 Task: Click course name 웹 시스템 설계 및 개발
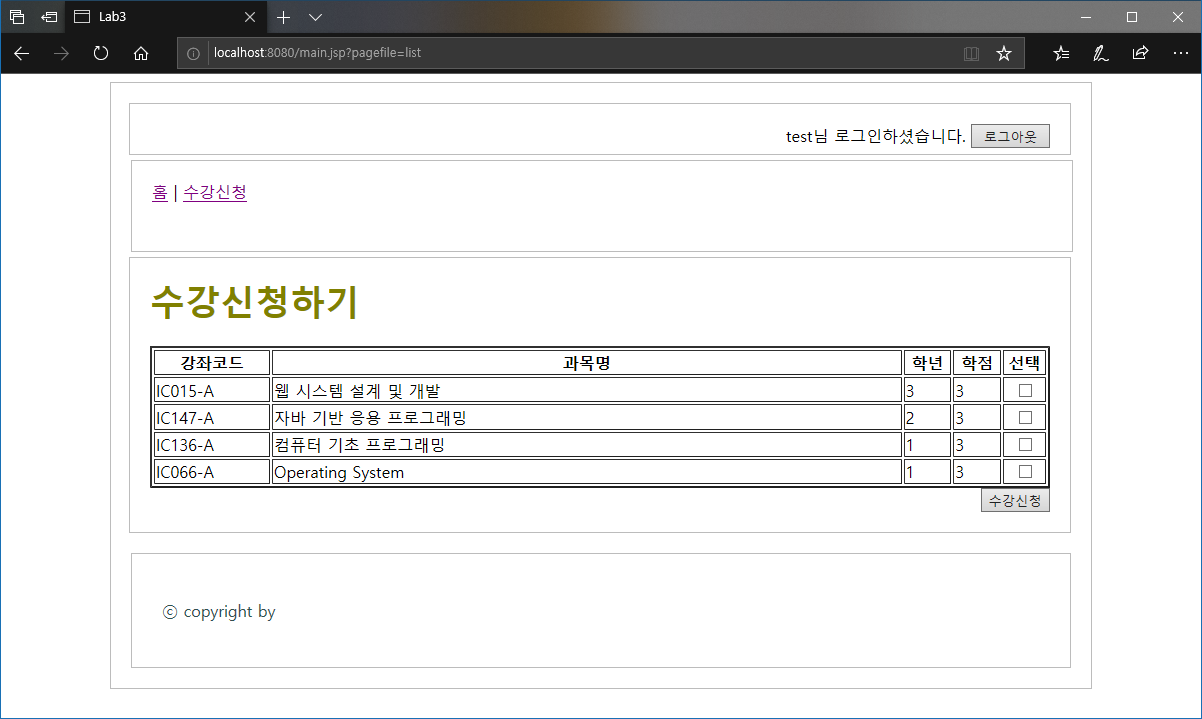point(356,390)
